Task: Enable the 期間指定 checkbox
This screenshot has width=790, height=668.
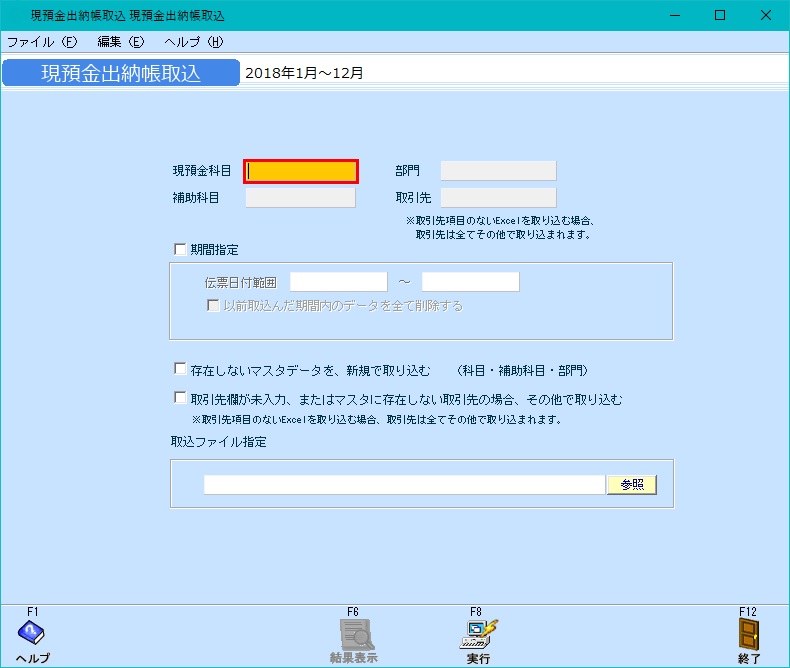Action: pyautogui.click(x=180, y=249)
